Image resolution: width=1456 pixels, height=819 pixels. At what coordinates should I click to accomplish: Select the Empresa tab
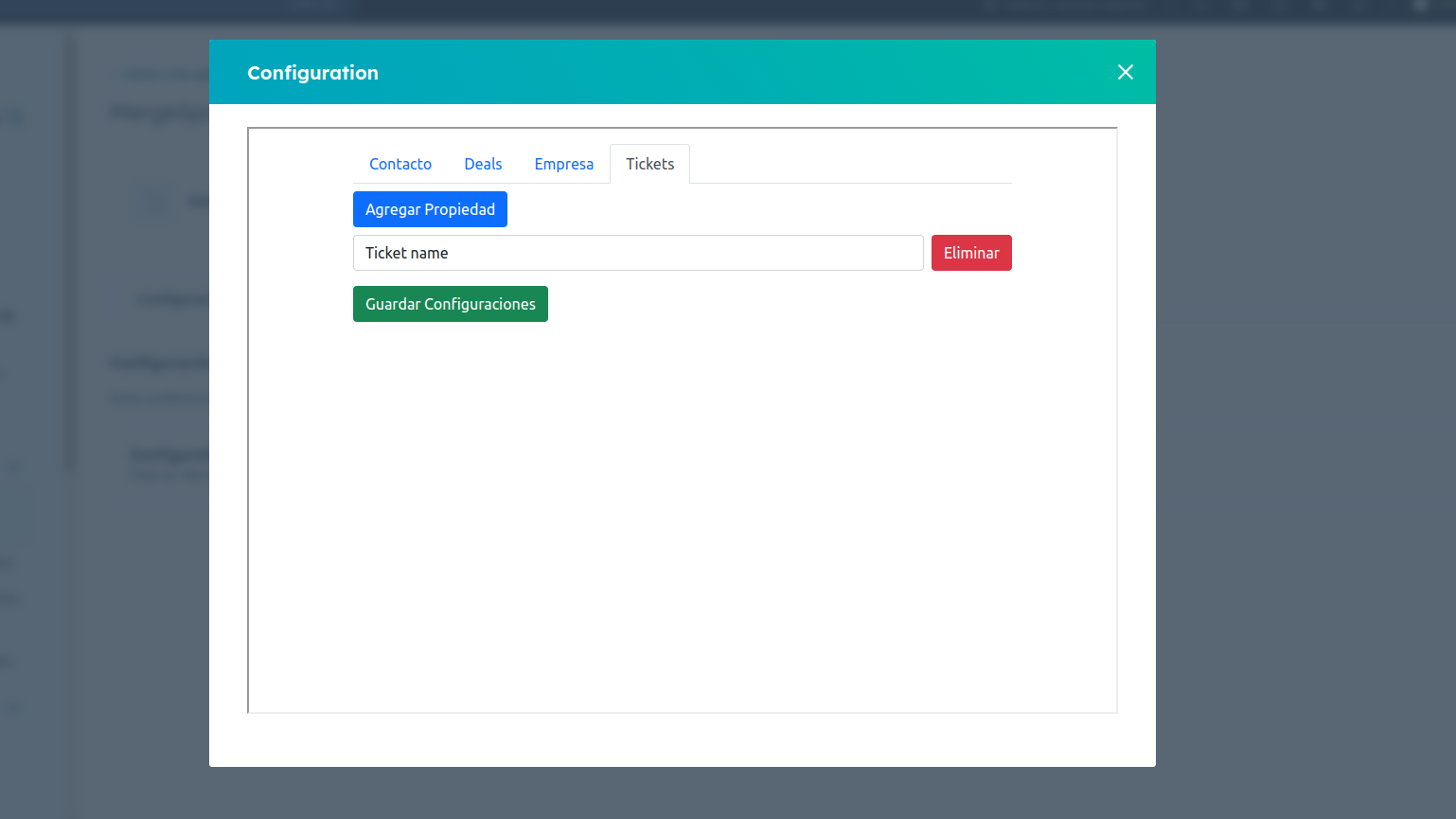click(x=563, y=164)
